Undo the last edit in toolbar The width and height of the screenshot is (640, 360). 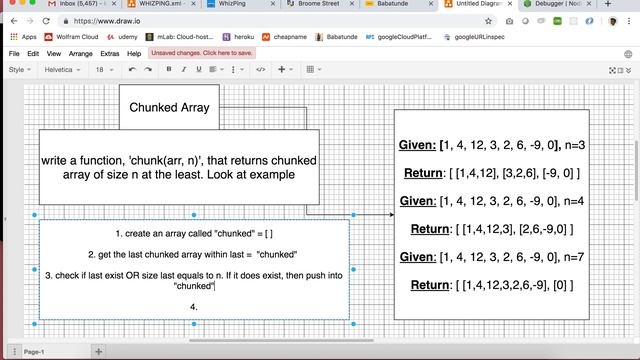(x=132, y=69)
